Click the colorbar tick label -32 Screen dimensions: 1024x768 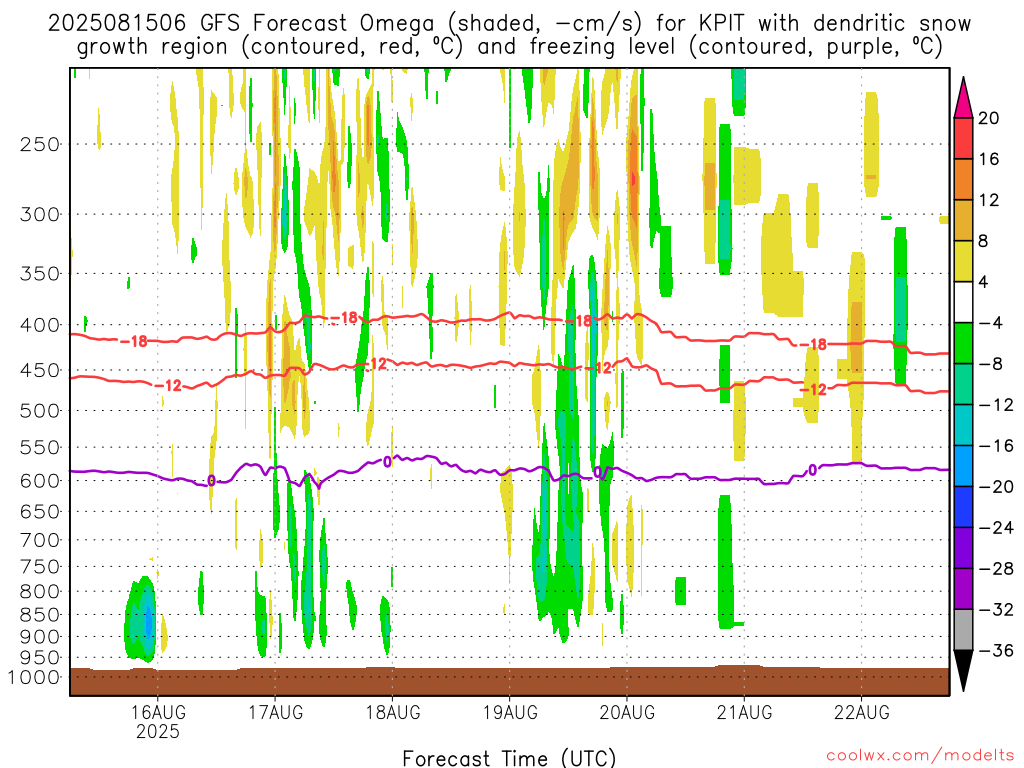(x=996, y=610)
